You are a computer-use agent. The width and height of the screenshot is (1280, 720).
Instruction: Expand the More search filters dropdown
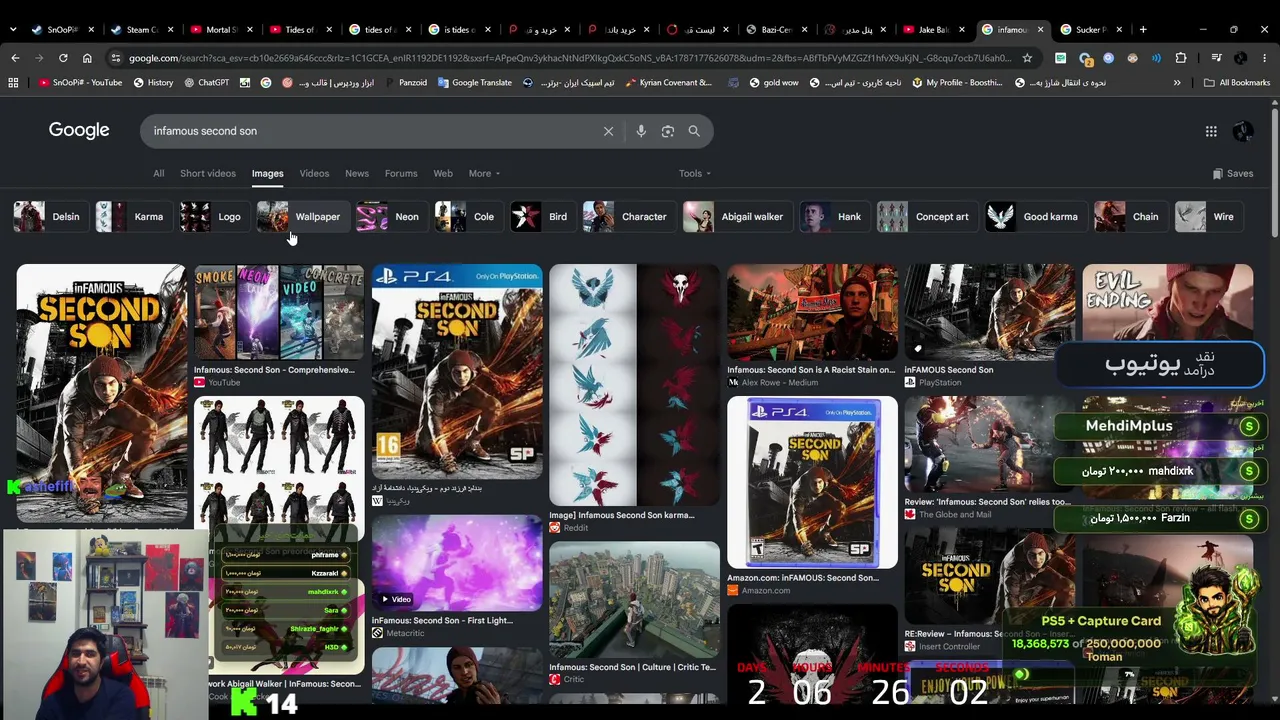pos(484,174)
